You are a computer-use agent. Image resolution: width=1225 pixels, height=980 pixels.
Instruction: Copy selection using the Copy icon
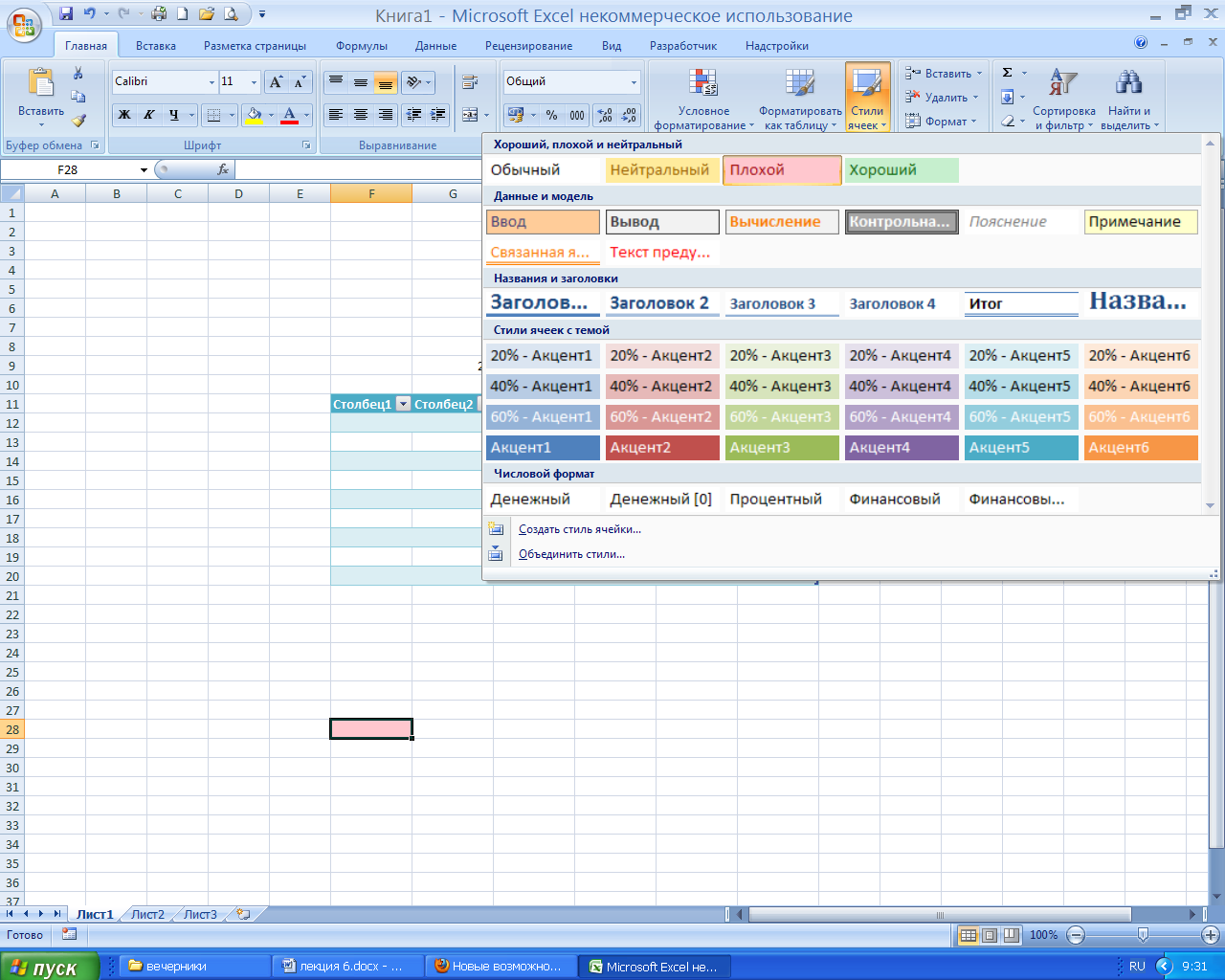[x=78, y=97]
